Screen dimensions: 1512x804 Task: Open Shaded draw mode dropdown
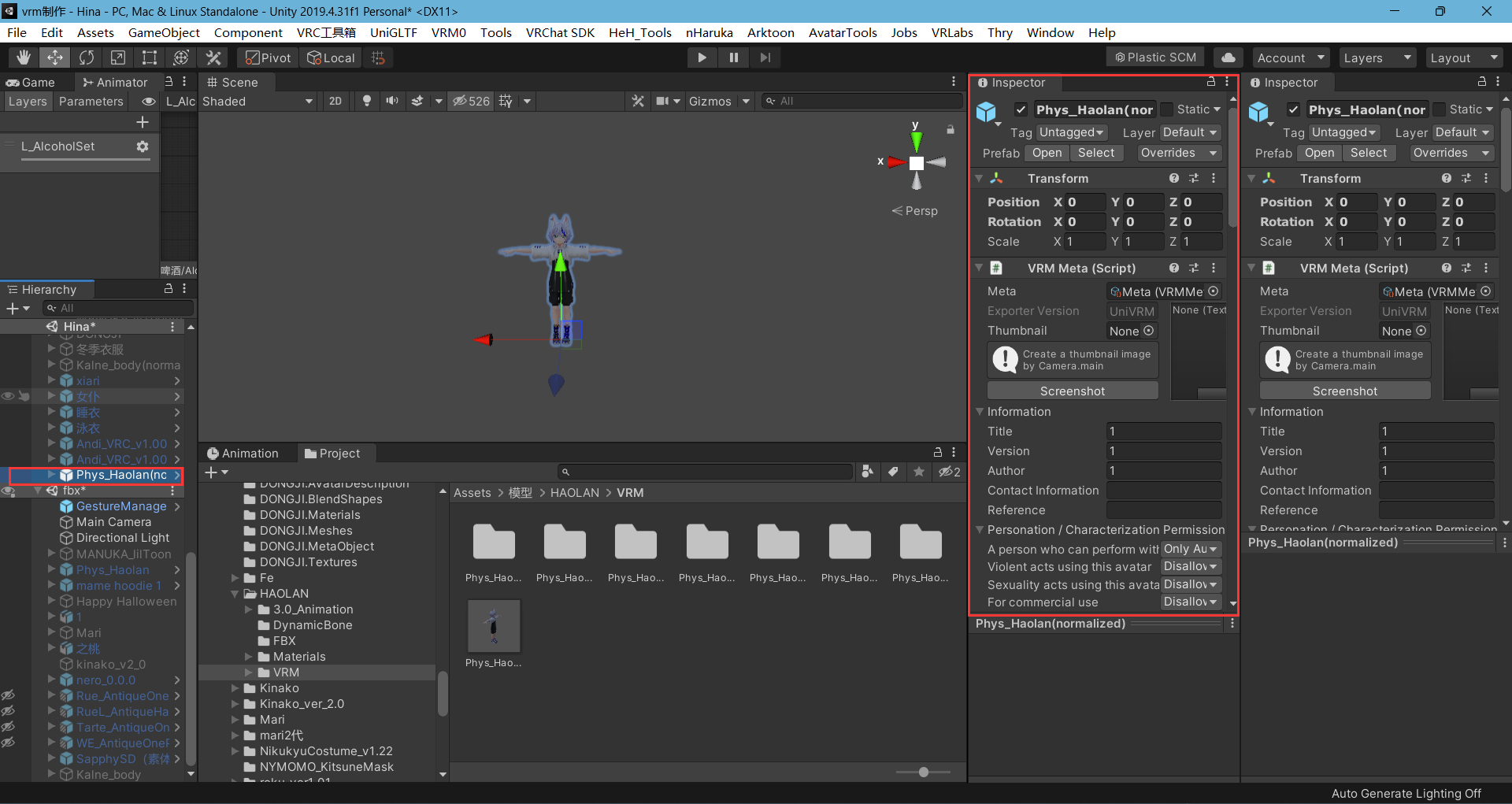tap(258, 102)
